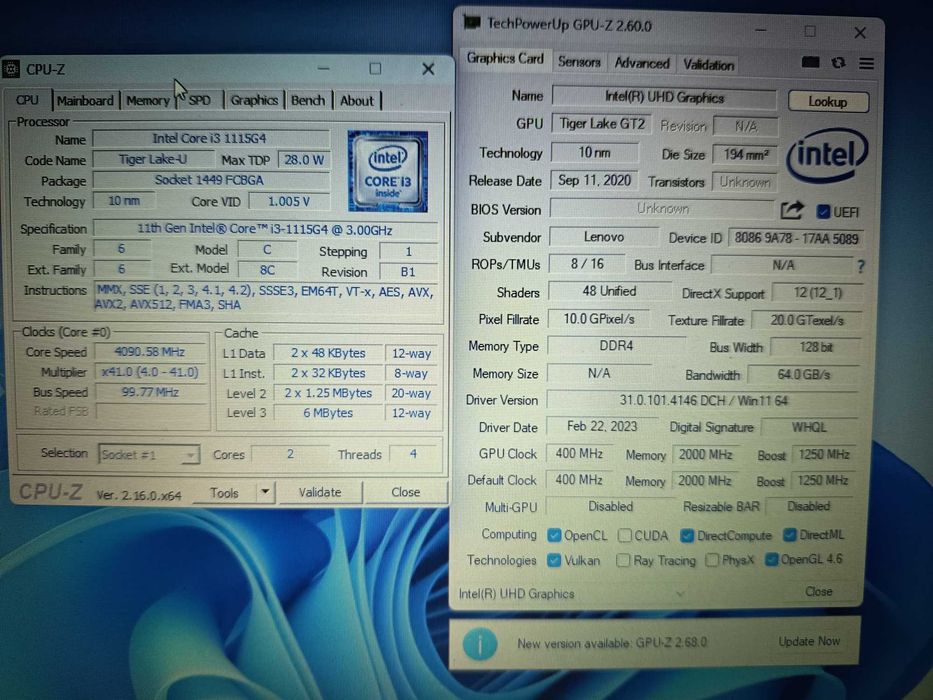Click the Release Date Sep 11, 2020 field
This screenshot has height=700, width=933.
(x=594, y=180)
